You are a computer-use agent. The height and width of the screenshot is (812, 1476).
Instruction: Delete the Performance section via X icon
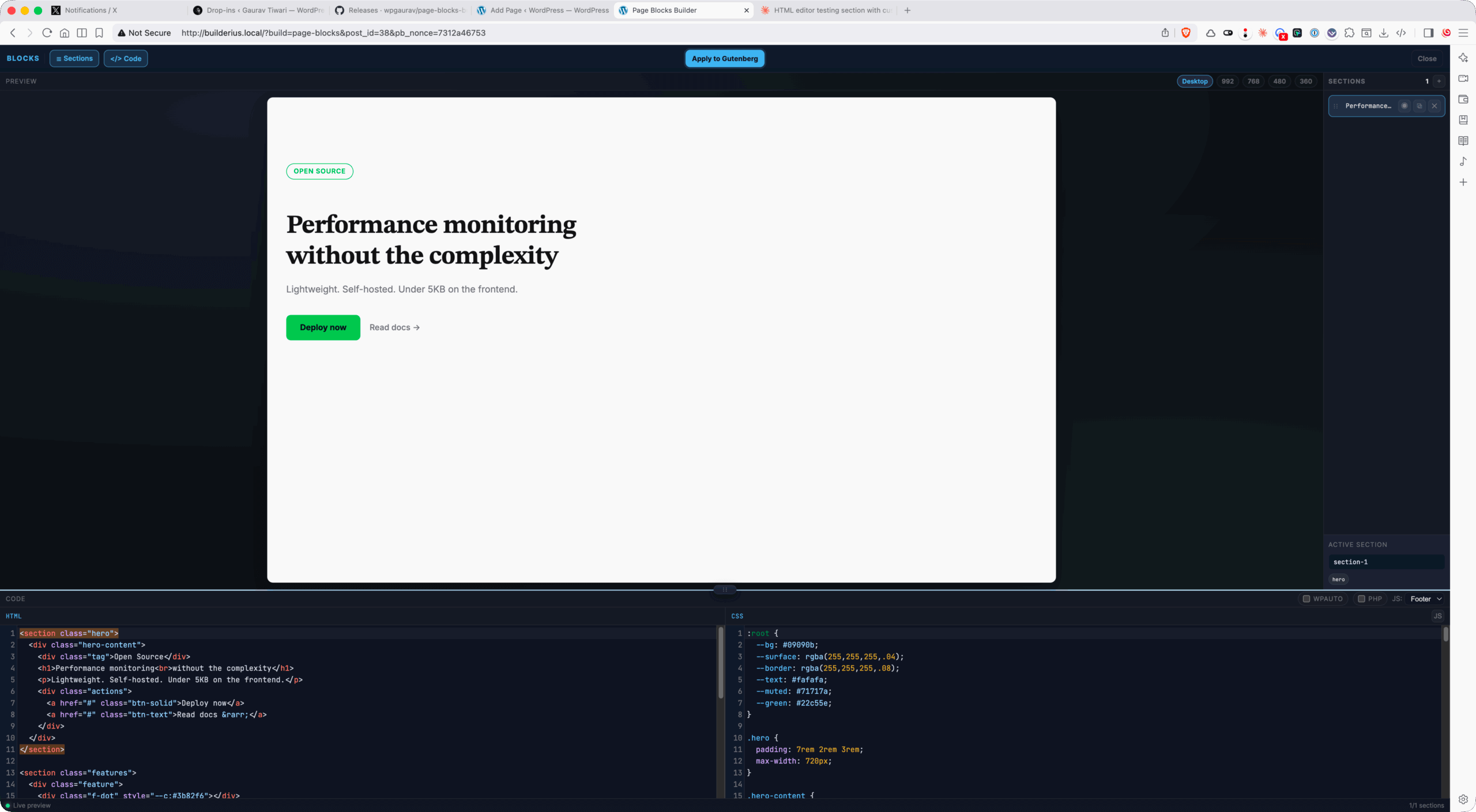point(1434,106)
